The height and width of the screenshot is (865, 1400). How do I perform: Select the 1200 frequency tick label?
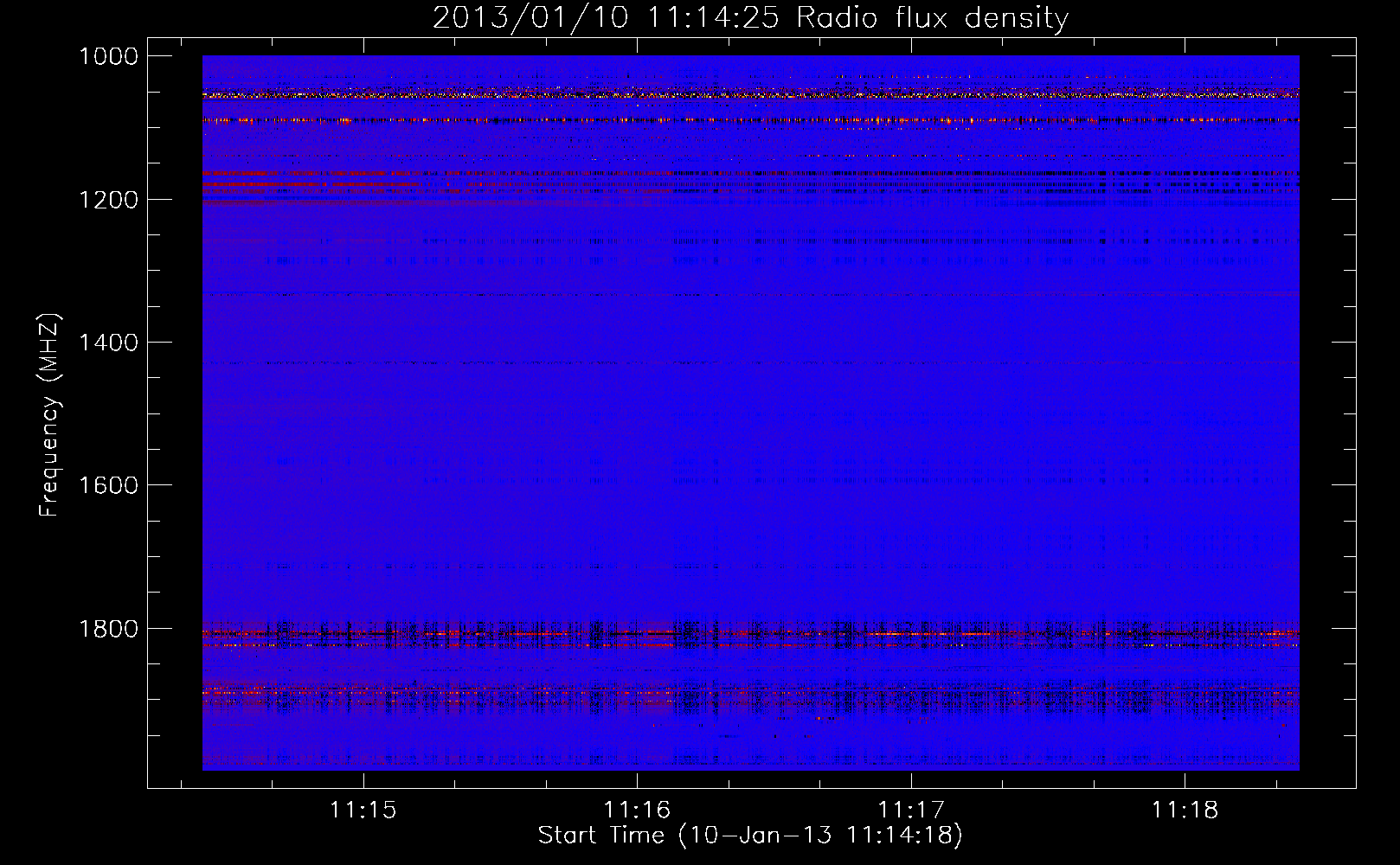(x=108, y=200)
